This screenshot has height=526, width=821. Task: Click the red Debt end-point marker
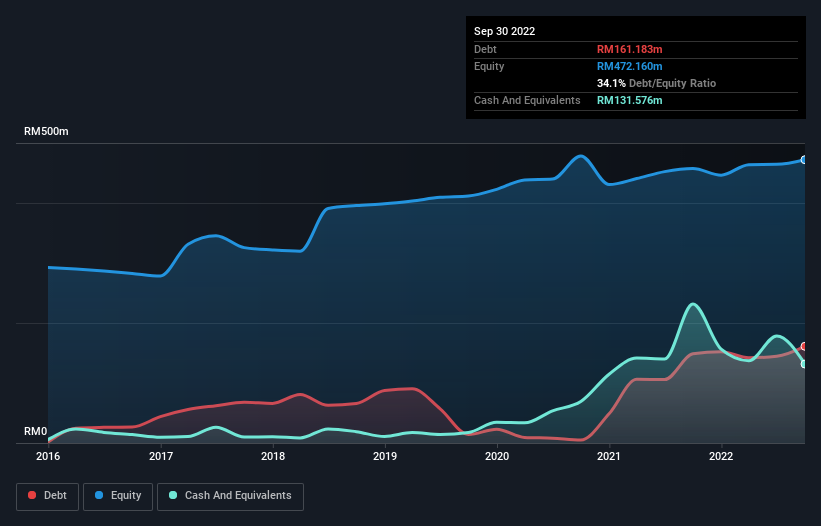[804, 346]
